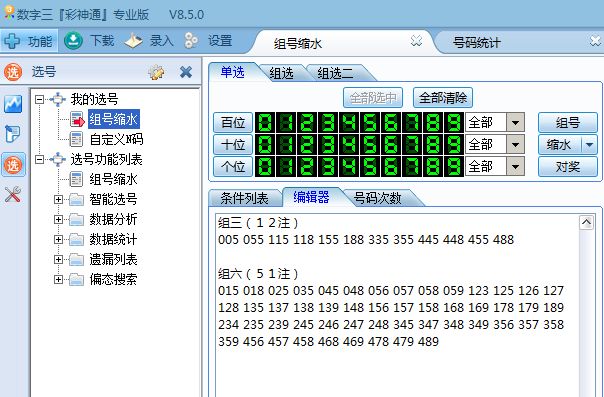The width and height of the screenshot is (604, 397).
Task: Click the 下载 download icon
Action: tap(73, 40)
